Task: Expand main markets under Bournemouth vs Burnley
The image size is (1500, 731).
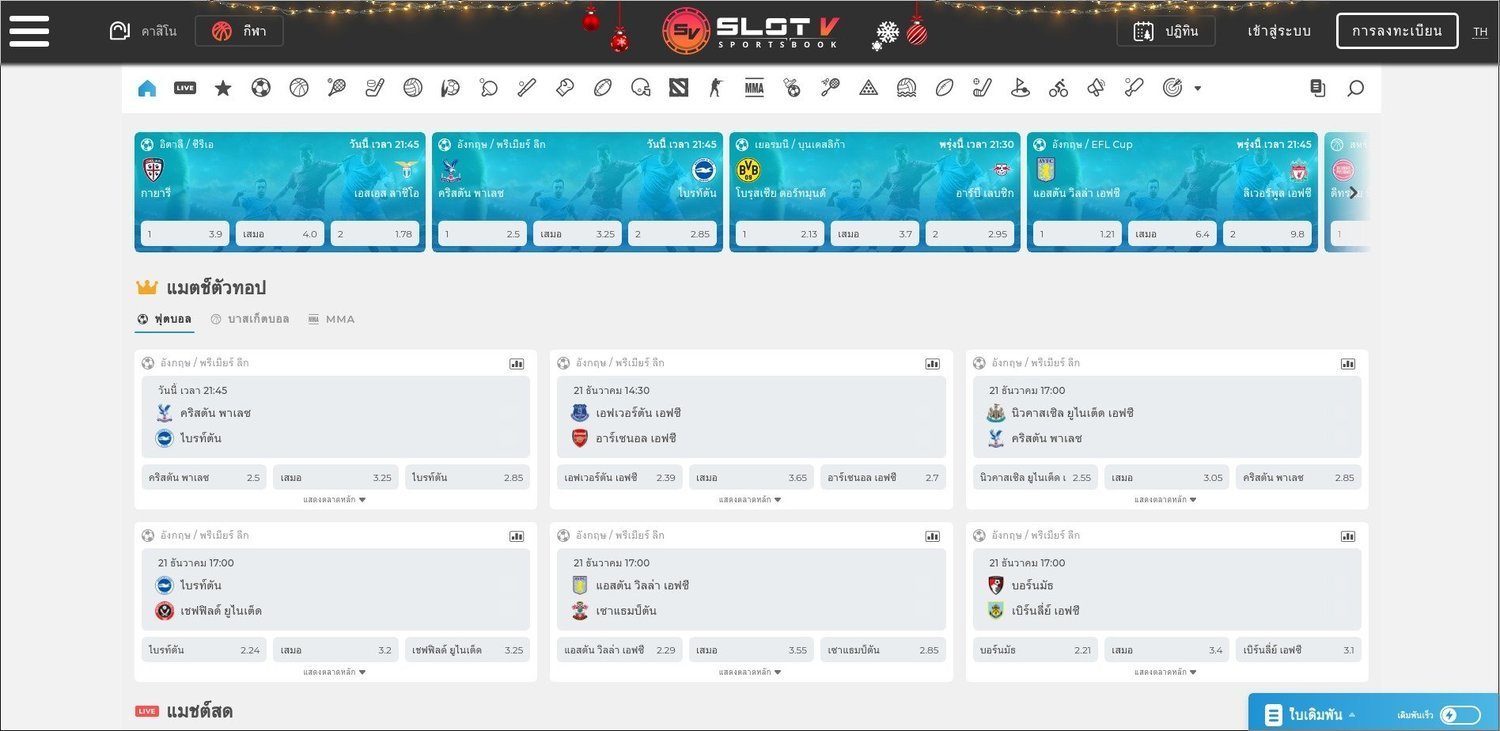Action: (1166, 672)
